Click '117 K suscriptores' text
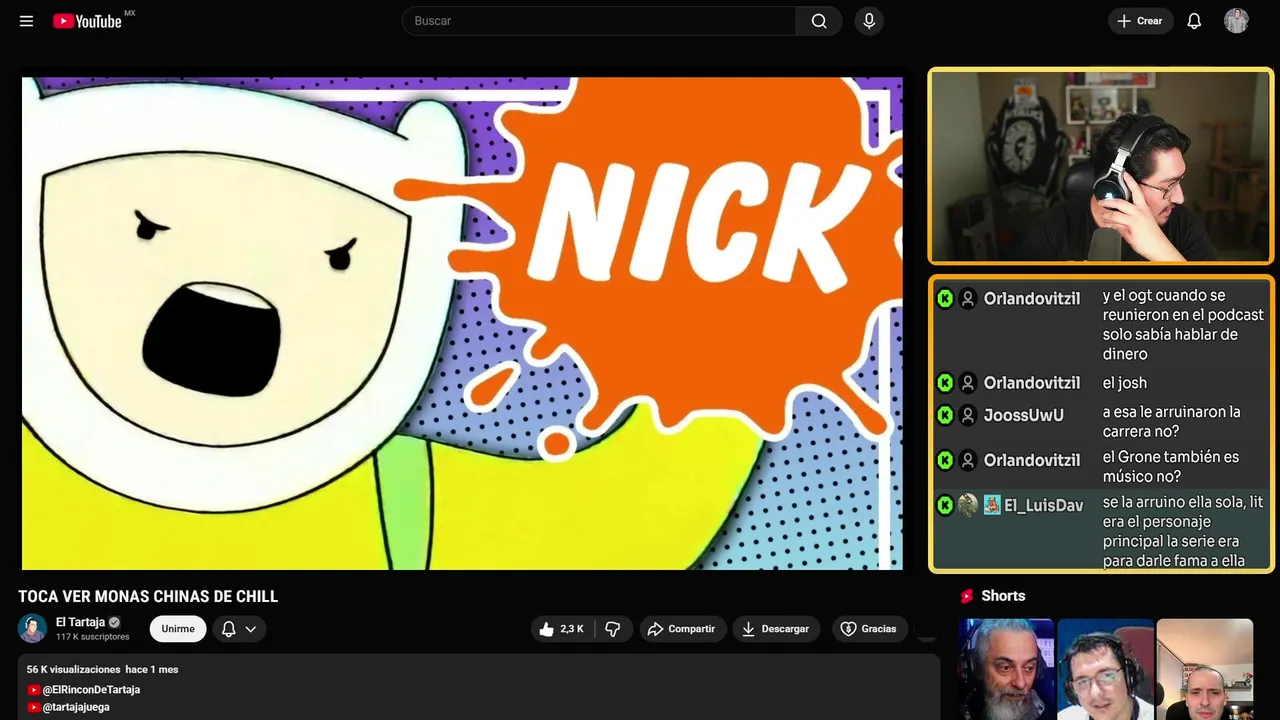This screenshot has width=1280, height=720. 93,637
